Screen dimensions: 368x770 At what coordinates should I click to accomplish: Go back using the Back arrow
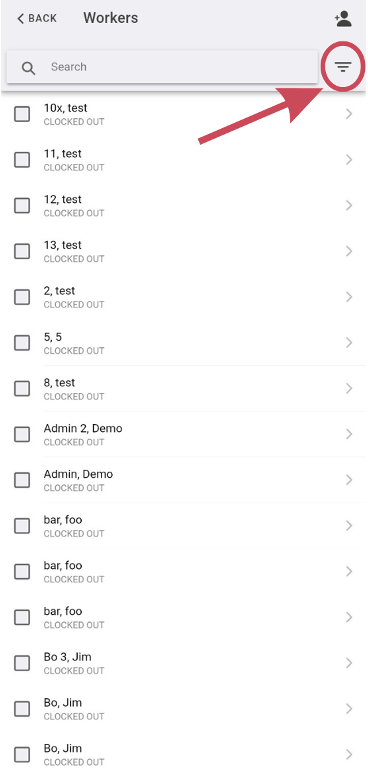coord(37,19)
